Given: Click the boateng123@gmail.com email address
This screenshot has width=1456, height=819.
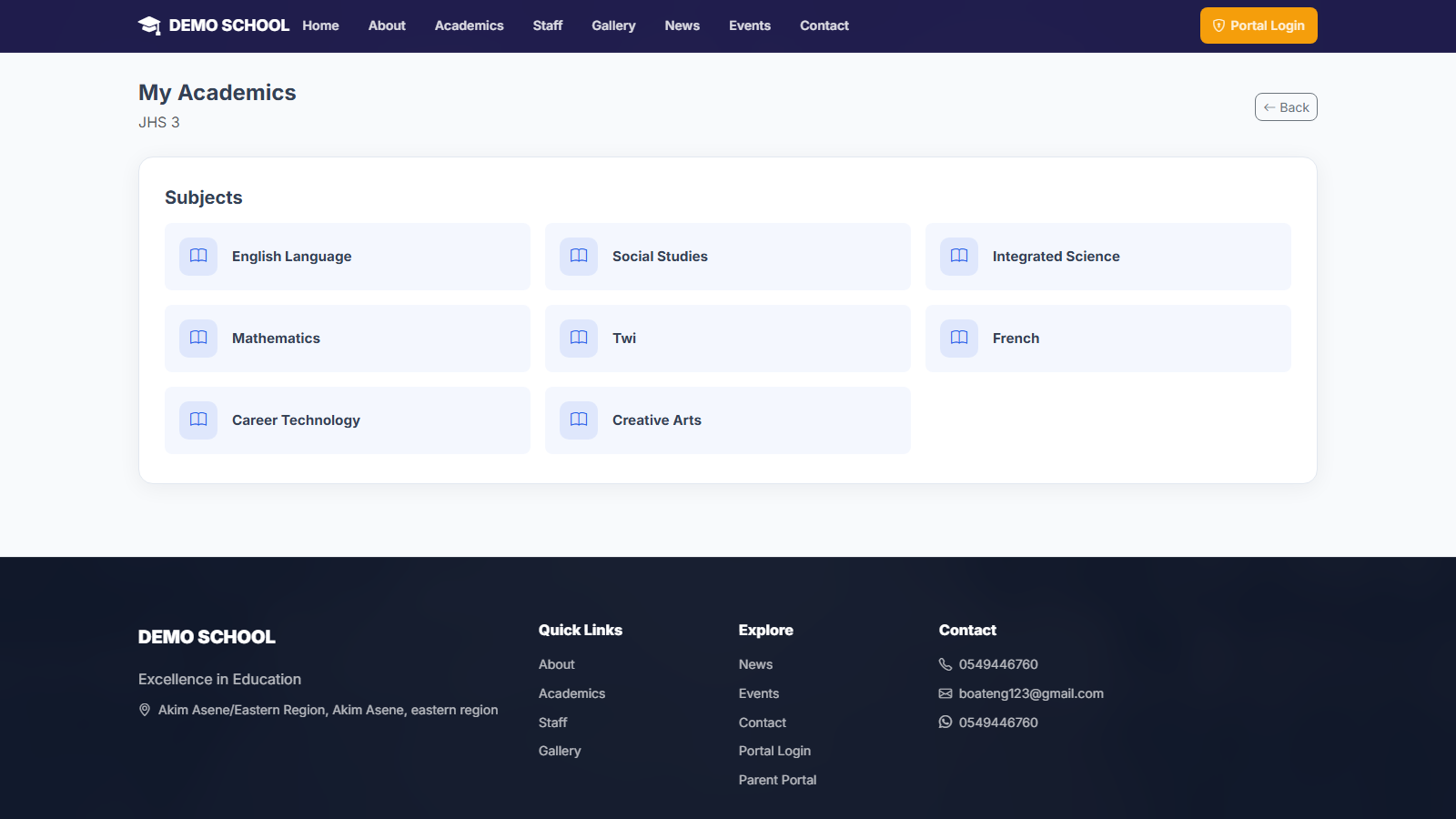Looking at the screenshot, I should (x=1031, y=693).
